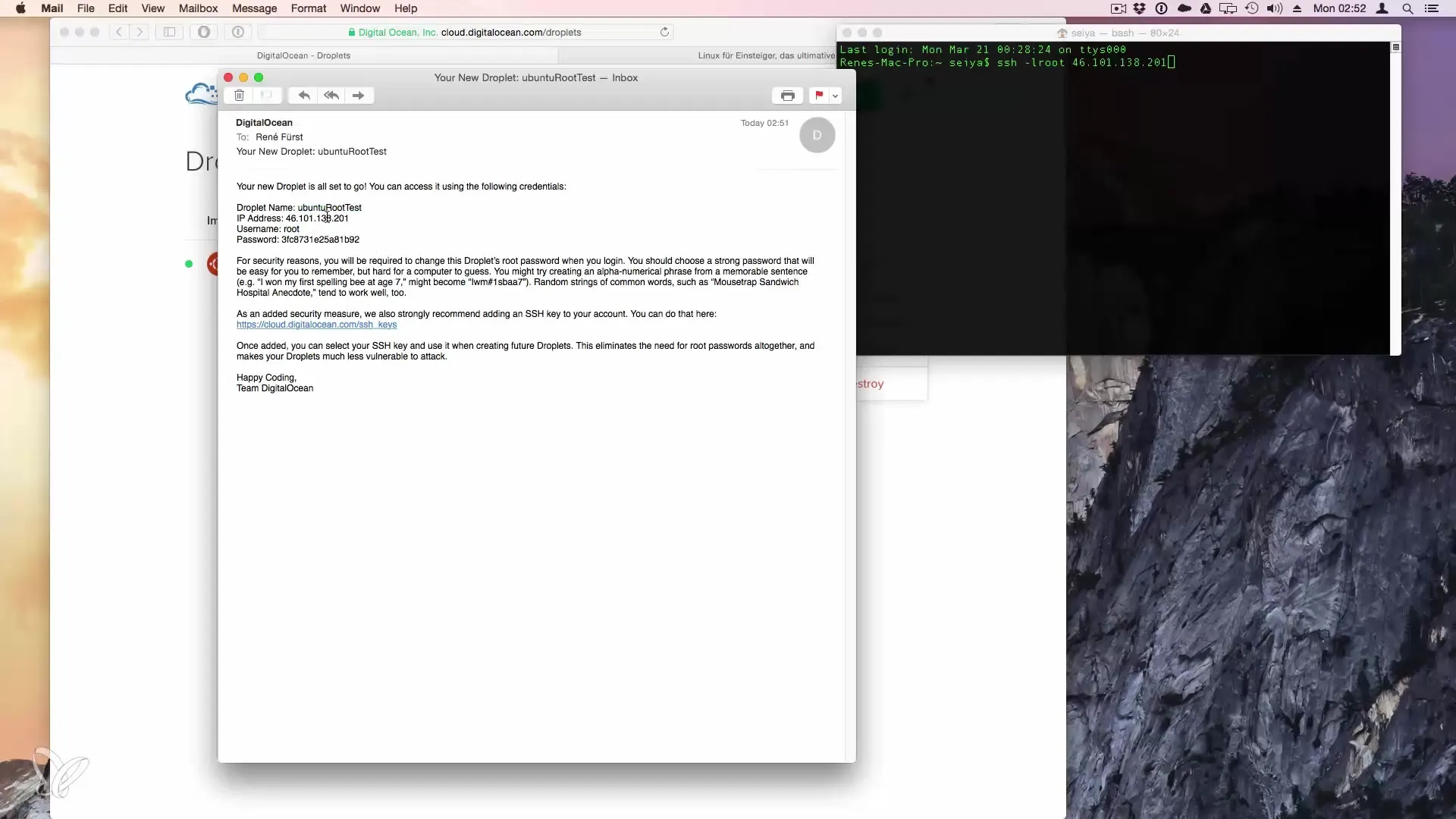1456x819 pixels.
Task: Click the clock Mon 02:52
Action: coord(1339,8)
